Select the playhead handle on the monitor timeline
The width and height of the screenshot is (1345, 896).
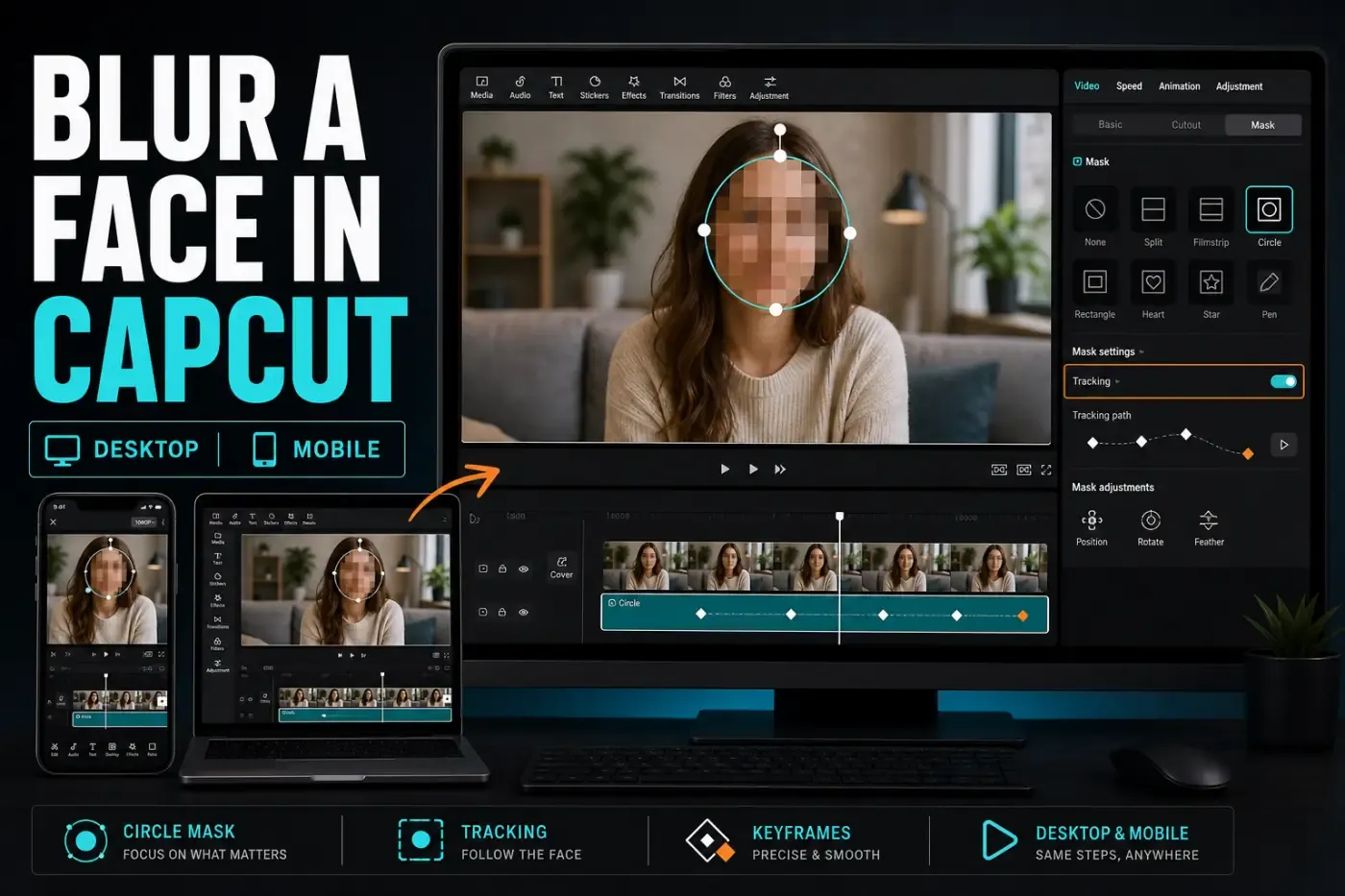(x=840, y=517)
